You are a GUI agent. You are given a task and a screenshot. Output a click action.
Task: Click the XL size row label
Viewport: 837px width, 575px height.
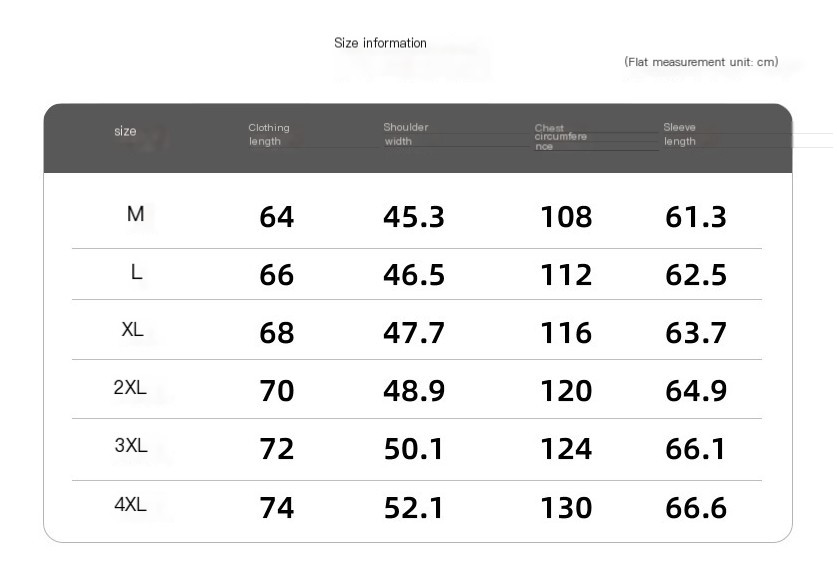[x=132, y=329]
